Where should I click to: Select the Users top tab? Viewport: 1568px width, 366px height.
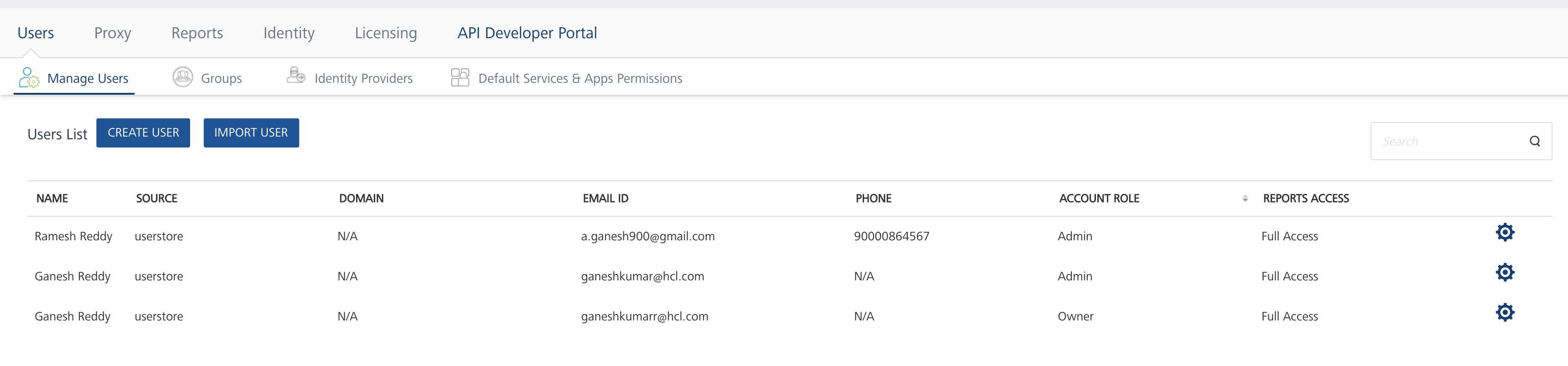point(35,33)
